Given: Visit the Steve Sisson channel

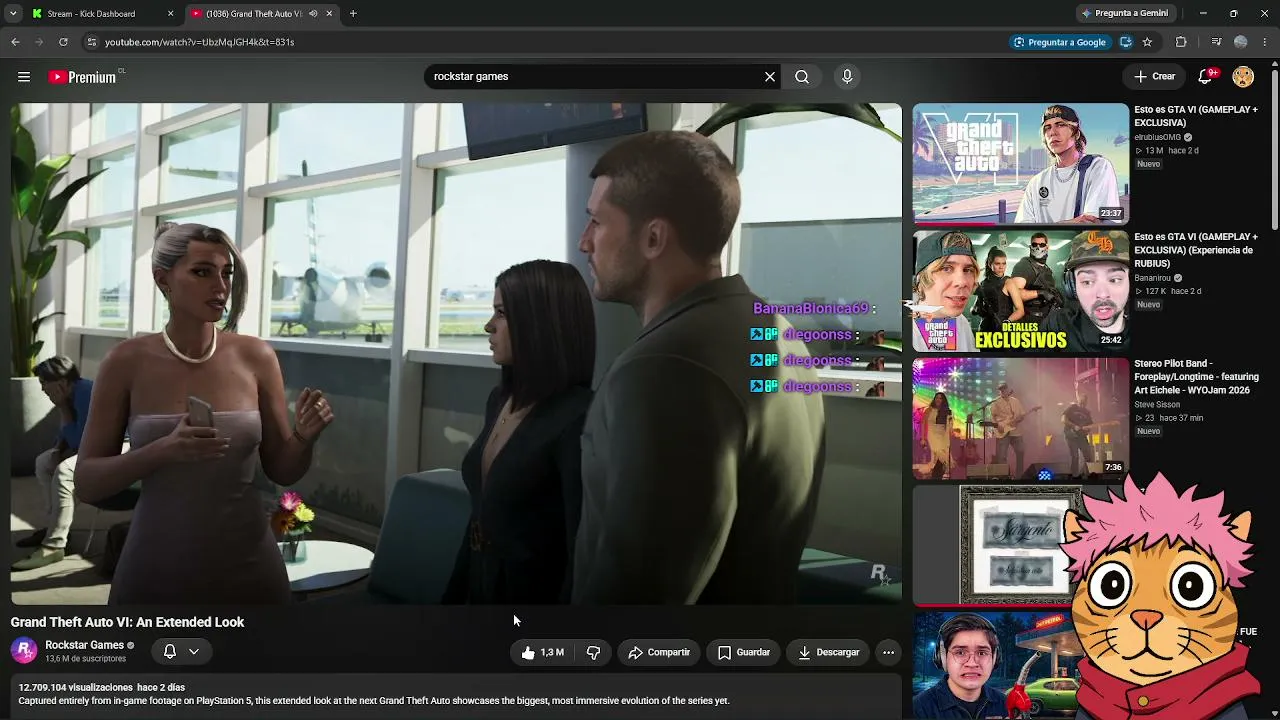Looking at the screenshot, I should pos(1157,405).
